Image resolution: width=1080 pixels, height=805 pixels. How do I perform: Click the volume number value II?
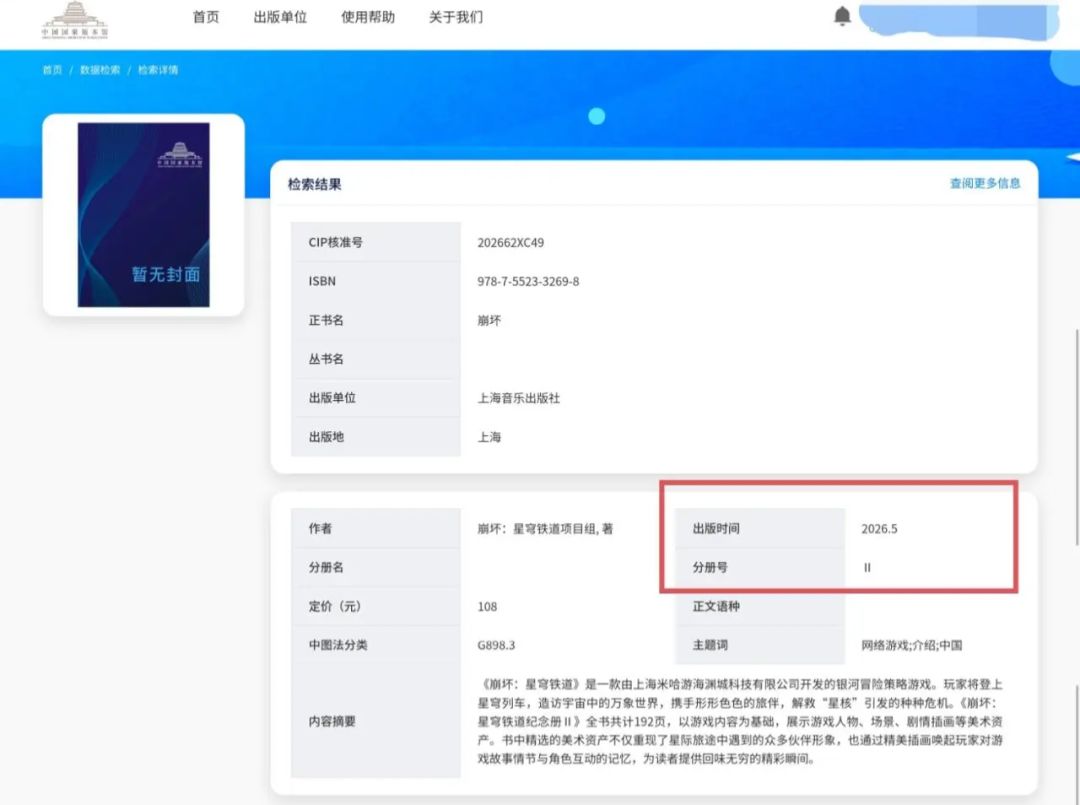click(867, 567)
